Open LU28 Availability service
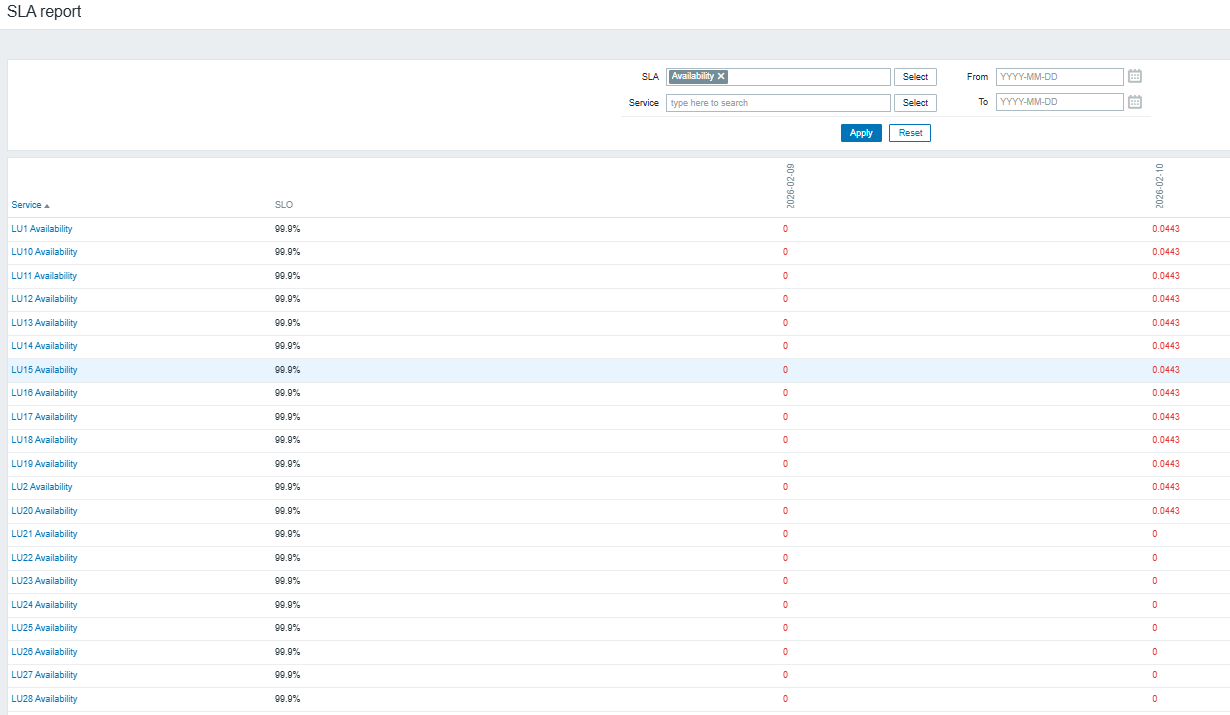The height and width of the screenshot is (715, 1230). [x=44, y=699]
